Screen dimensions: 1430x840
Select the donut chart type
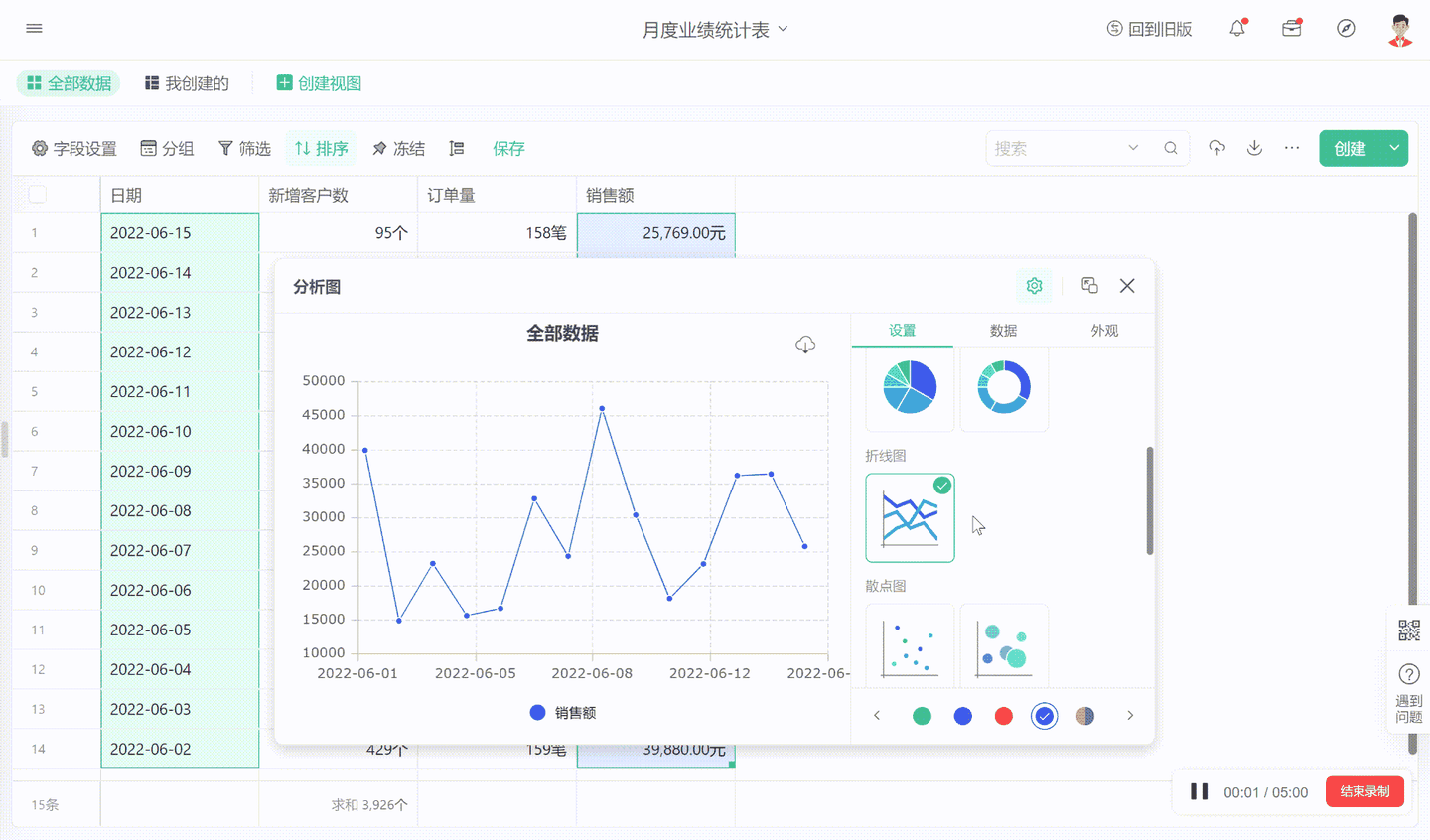1004,387
